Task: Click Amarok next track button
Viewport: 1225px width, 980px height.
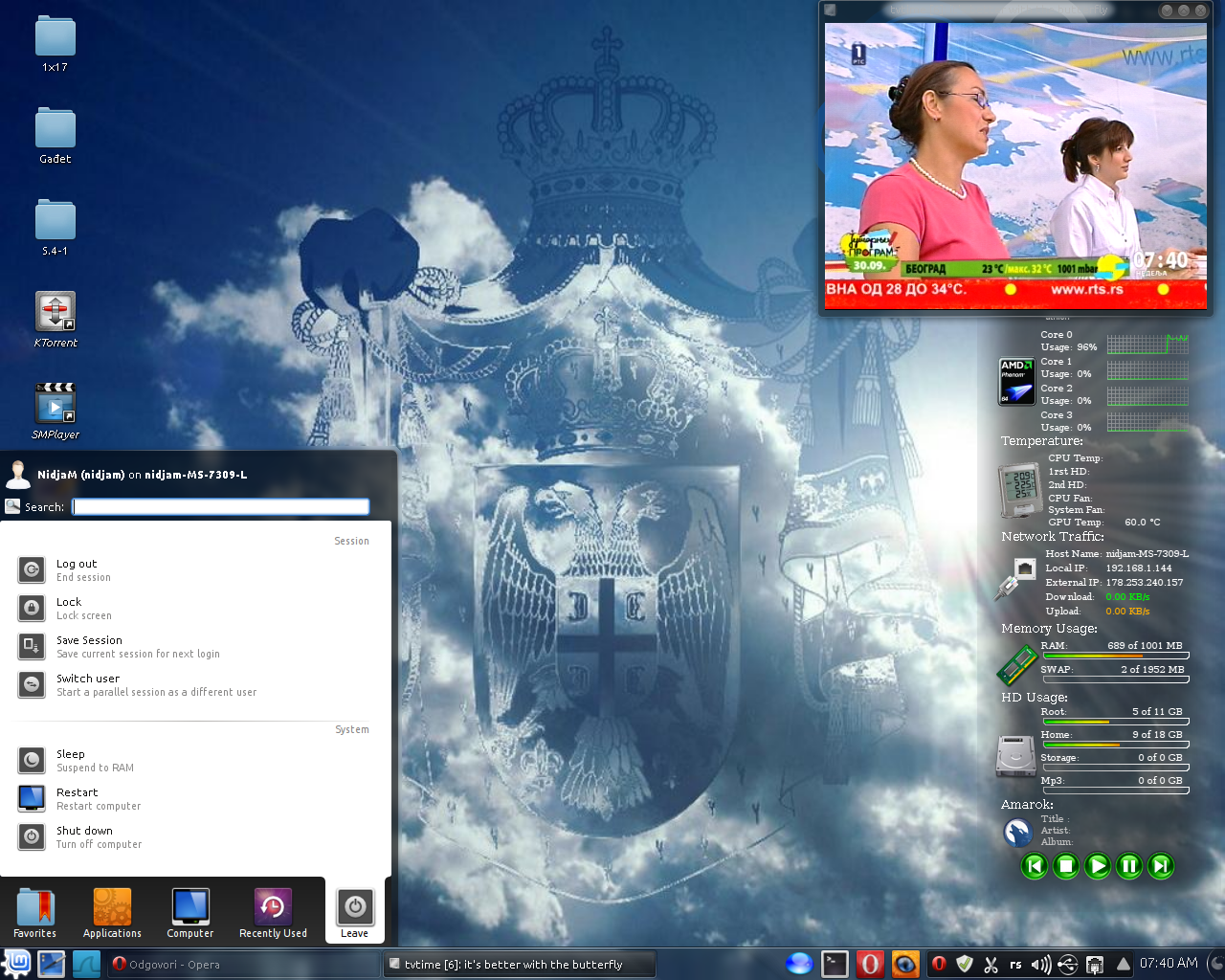Action: coord(1161,866)
